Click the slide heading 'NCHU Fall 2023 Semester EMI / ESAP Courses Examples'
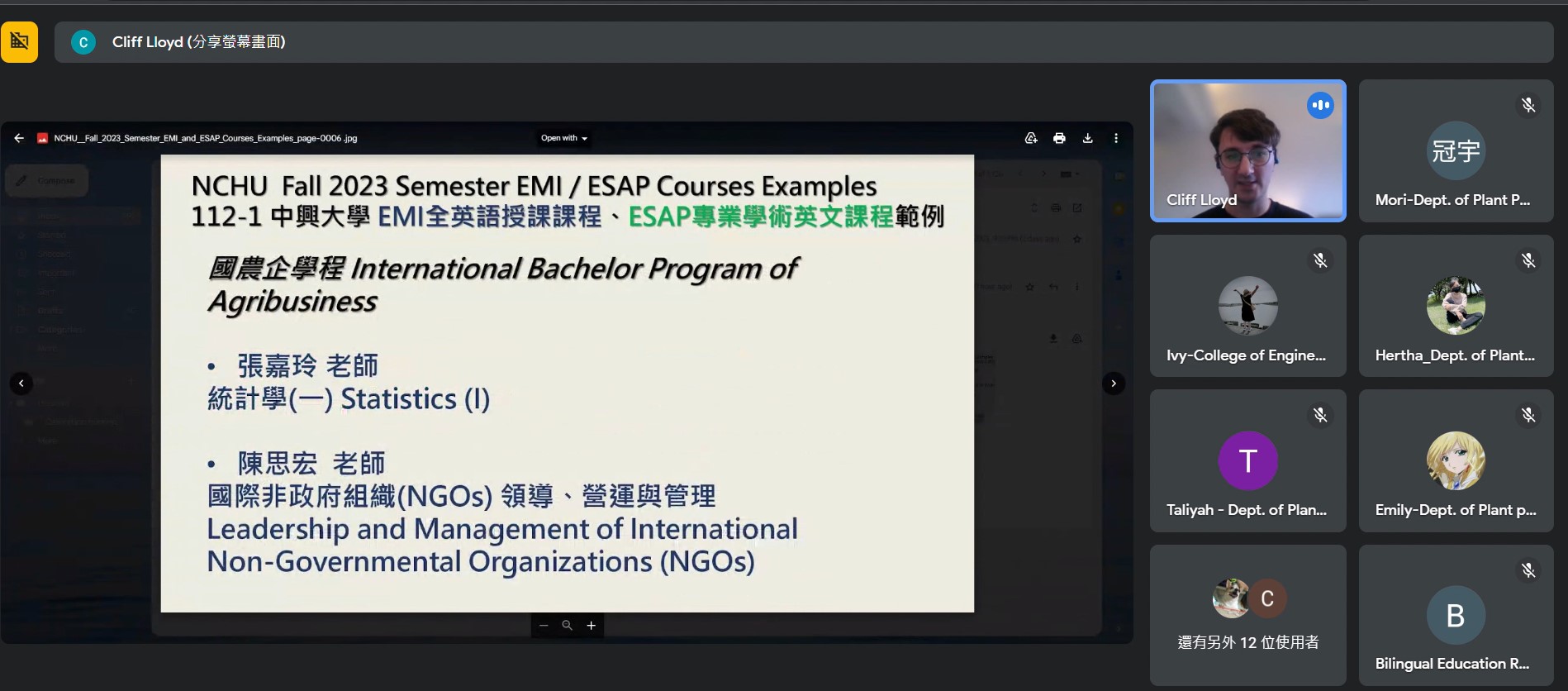The image size is (1568, 691). (534, 186)
